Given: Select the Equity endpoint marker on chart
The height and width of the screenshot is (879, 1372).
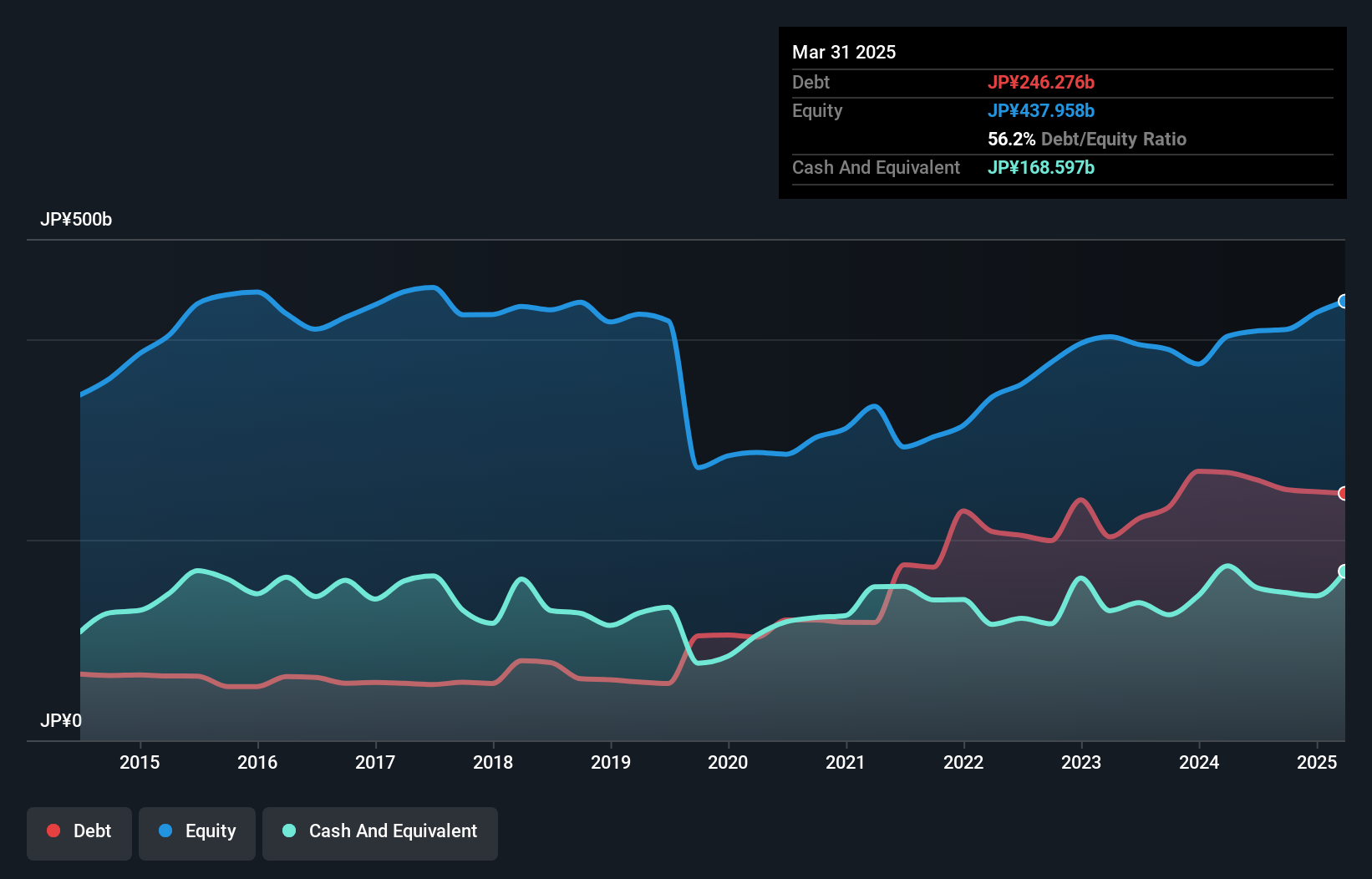Looking at the screenshot, I should click(x=1344, y=302).
